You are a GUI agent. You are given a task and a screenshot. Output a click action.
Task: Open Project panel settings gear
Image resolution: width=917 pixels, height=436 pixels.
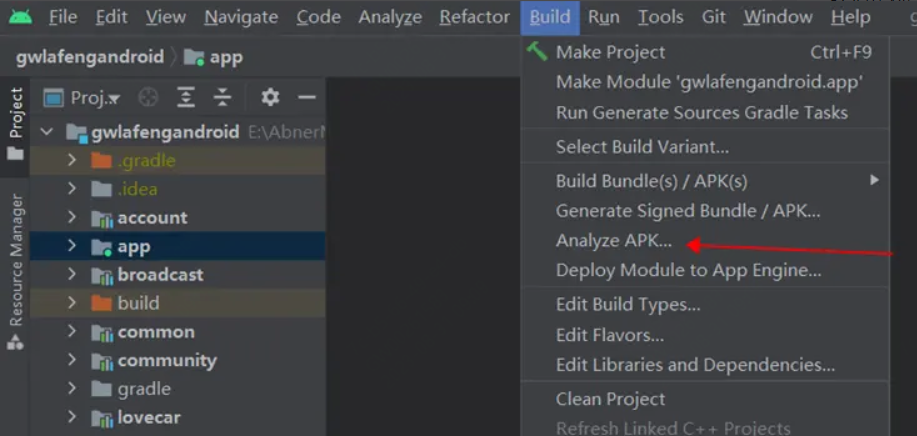click(270, 97)
